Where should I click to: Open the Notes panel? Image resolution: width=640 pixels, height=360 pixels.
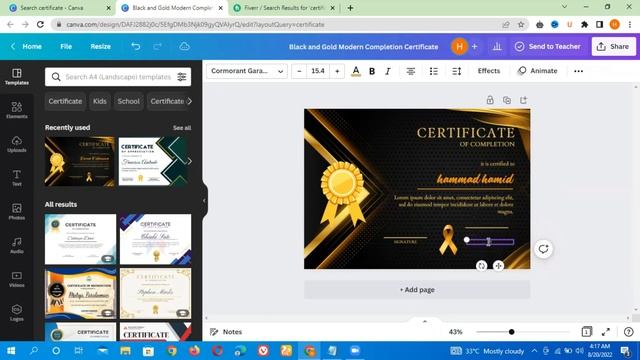[226, 332]
